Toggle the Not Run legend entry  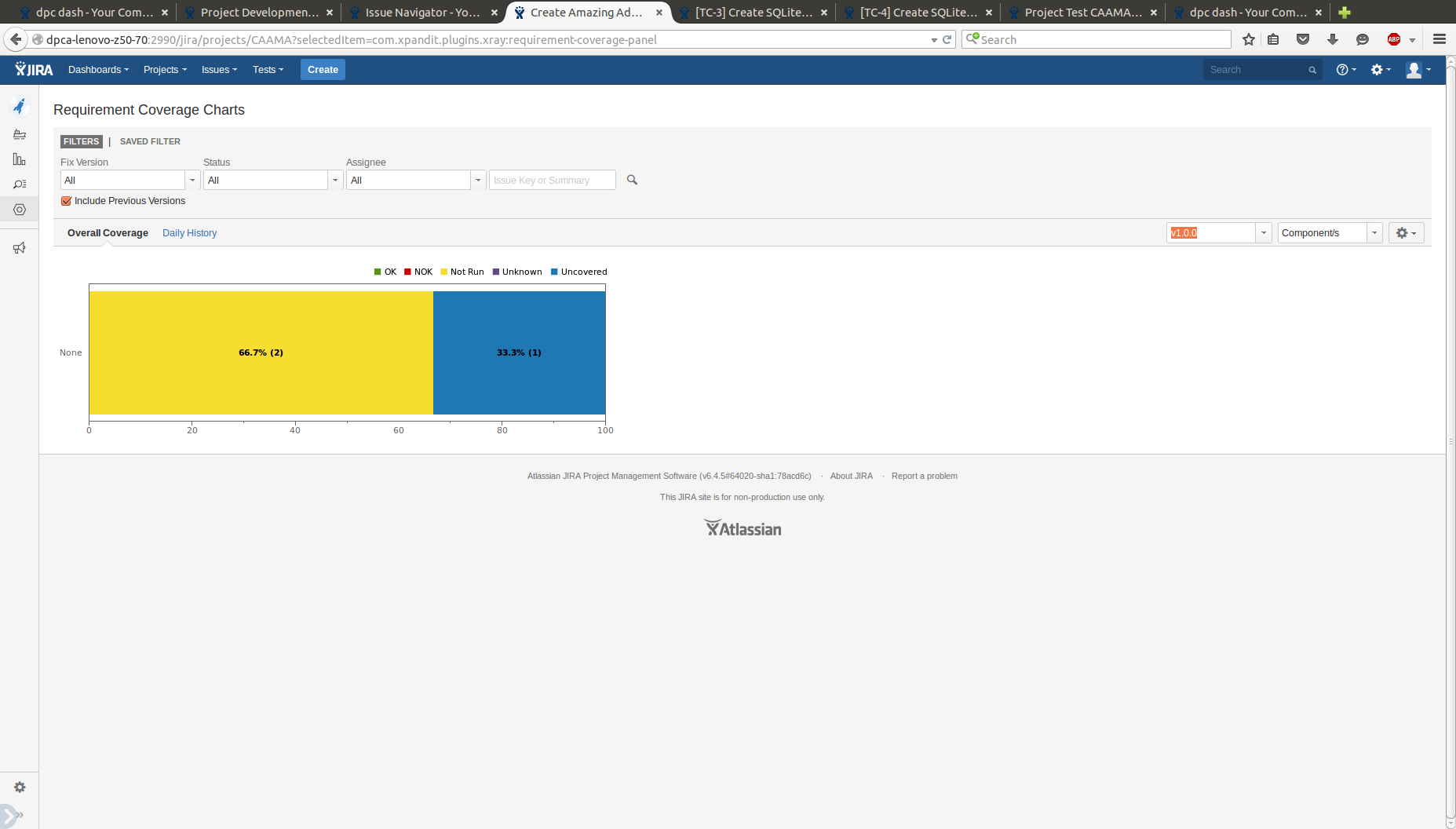click(x=462, y=272)
